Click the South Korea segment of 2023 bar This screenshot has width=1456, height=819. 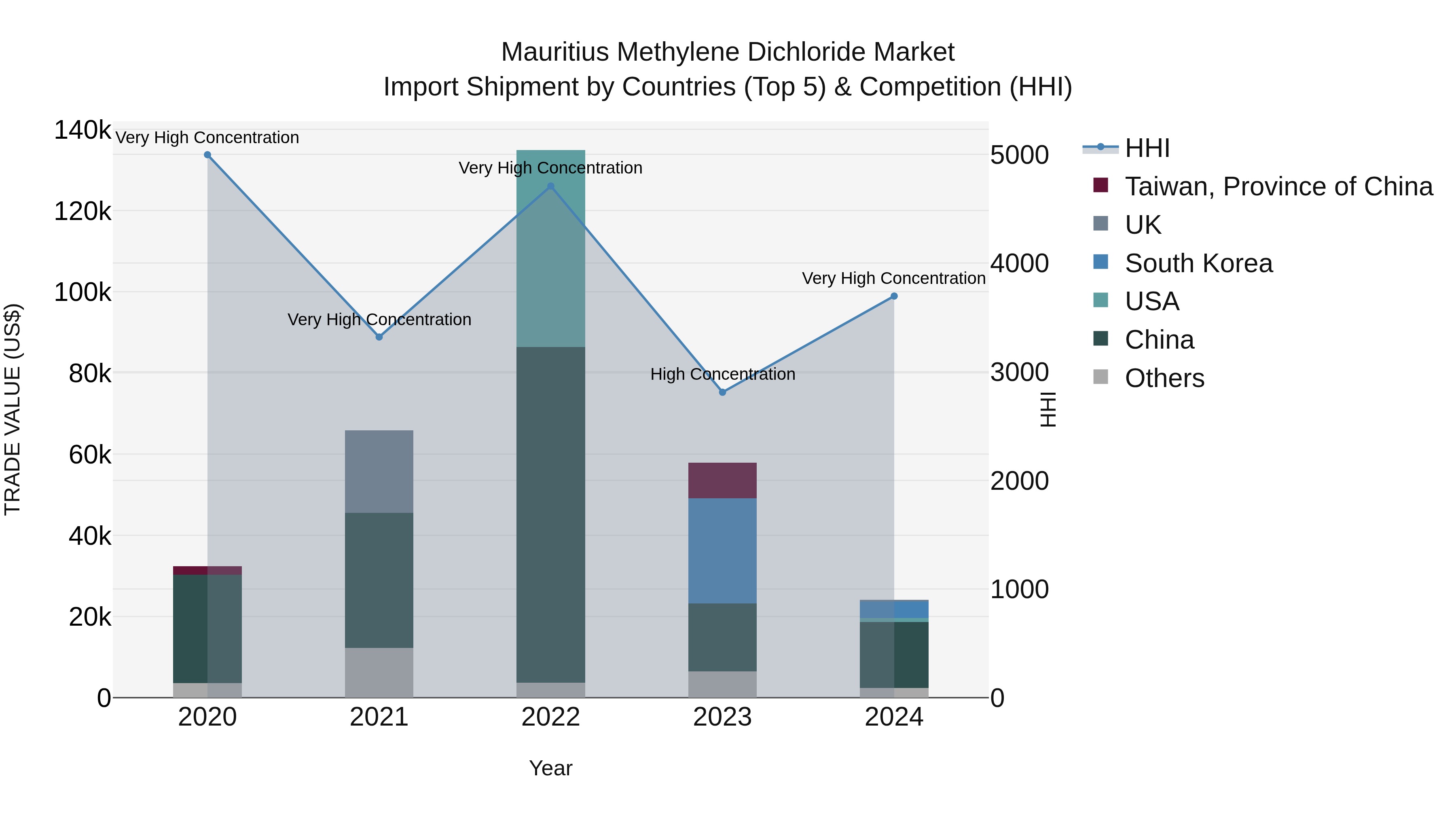(722, 551)
